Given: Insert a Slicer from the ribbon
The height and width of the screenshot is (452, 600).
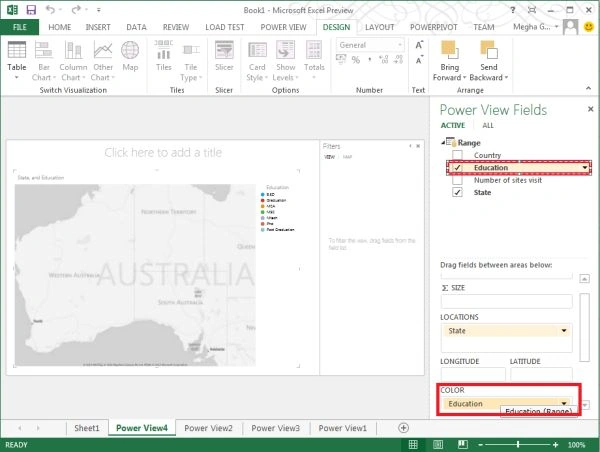Looking at the screenshot, I should point(224,50).
